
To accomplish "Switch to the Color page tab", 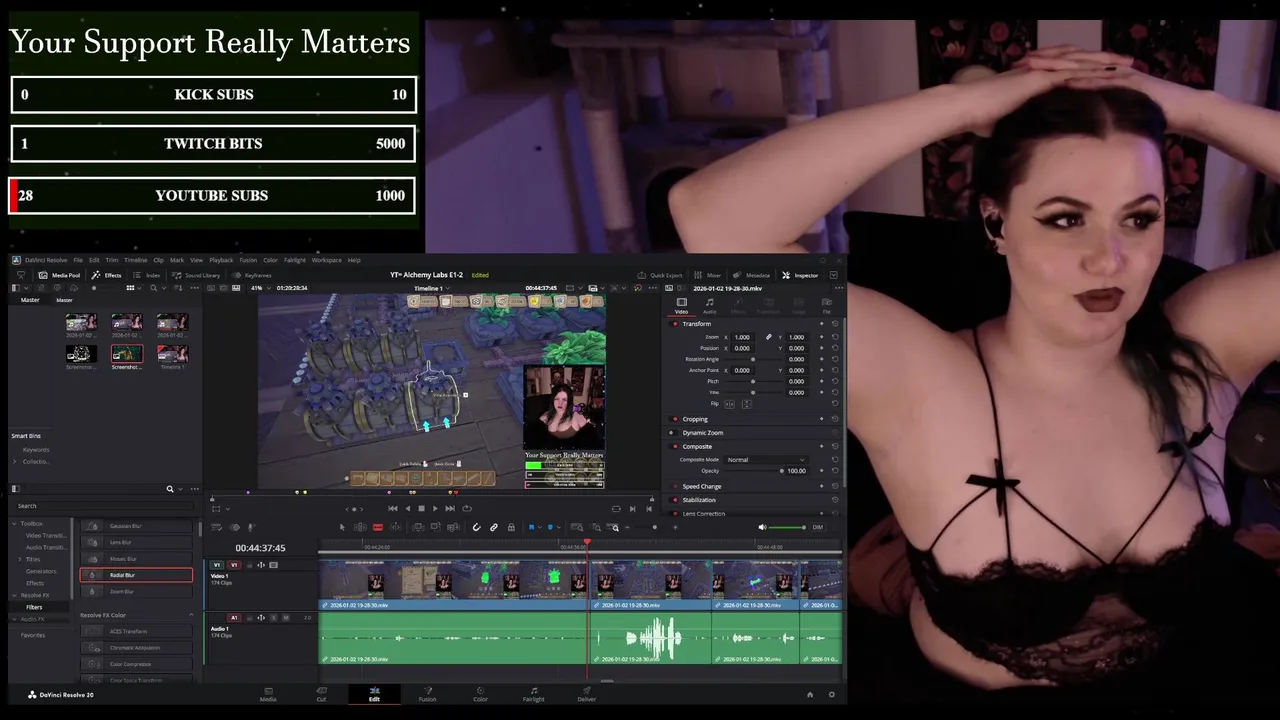I will [x=480, y=693].
